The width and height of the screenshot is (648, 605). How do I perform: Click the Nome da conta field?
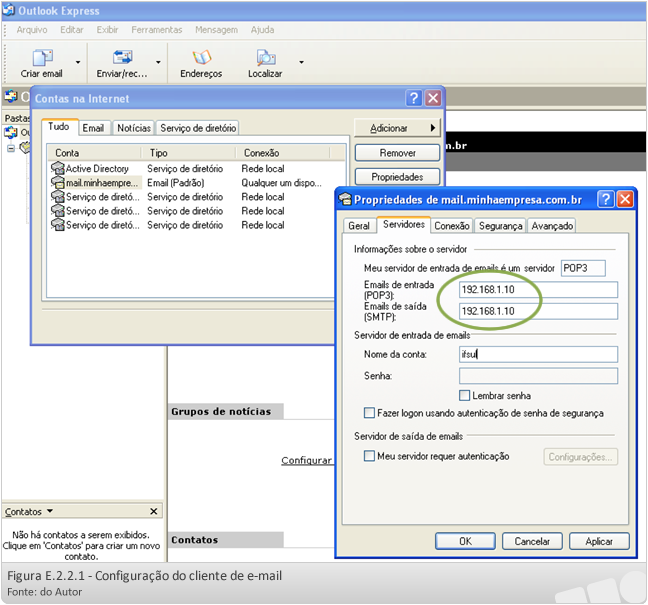538,354
